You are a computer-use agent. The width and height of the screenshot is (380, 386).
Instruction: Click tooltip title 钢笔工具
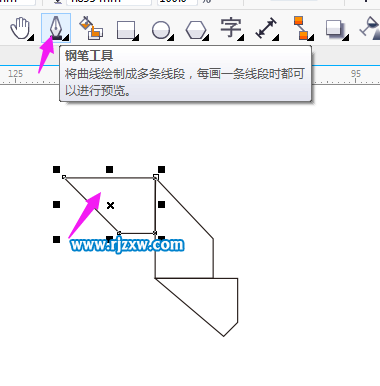pyautogui.click(x=89, y=56)
